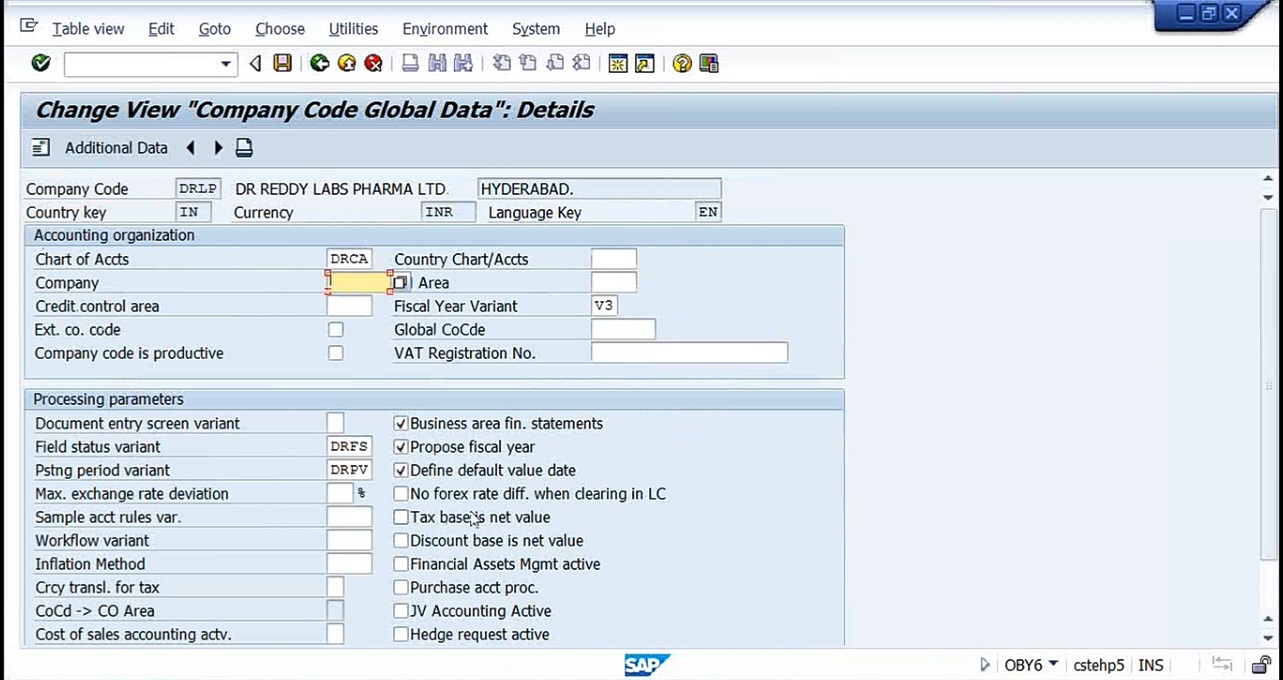1283x680 pixels.
Task: Click the icon left of Additional Data
Action: tap(40, 148)
